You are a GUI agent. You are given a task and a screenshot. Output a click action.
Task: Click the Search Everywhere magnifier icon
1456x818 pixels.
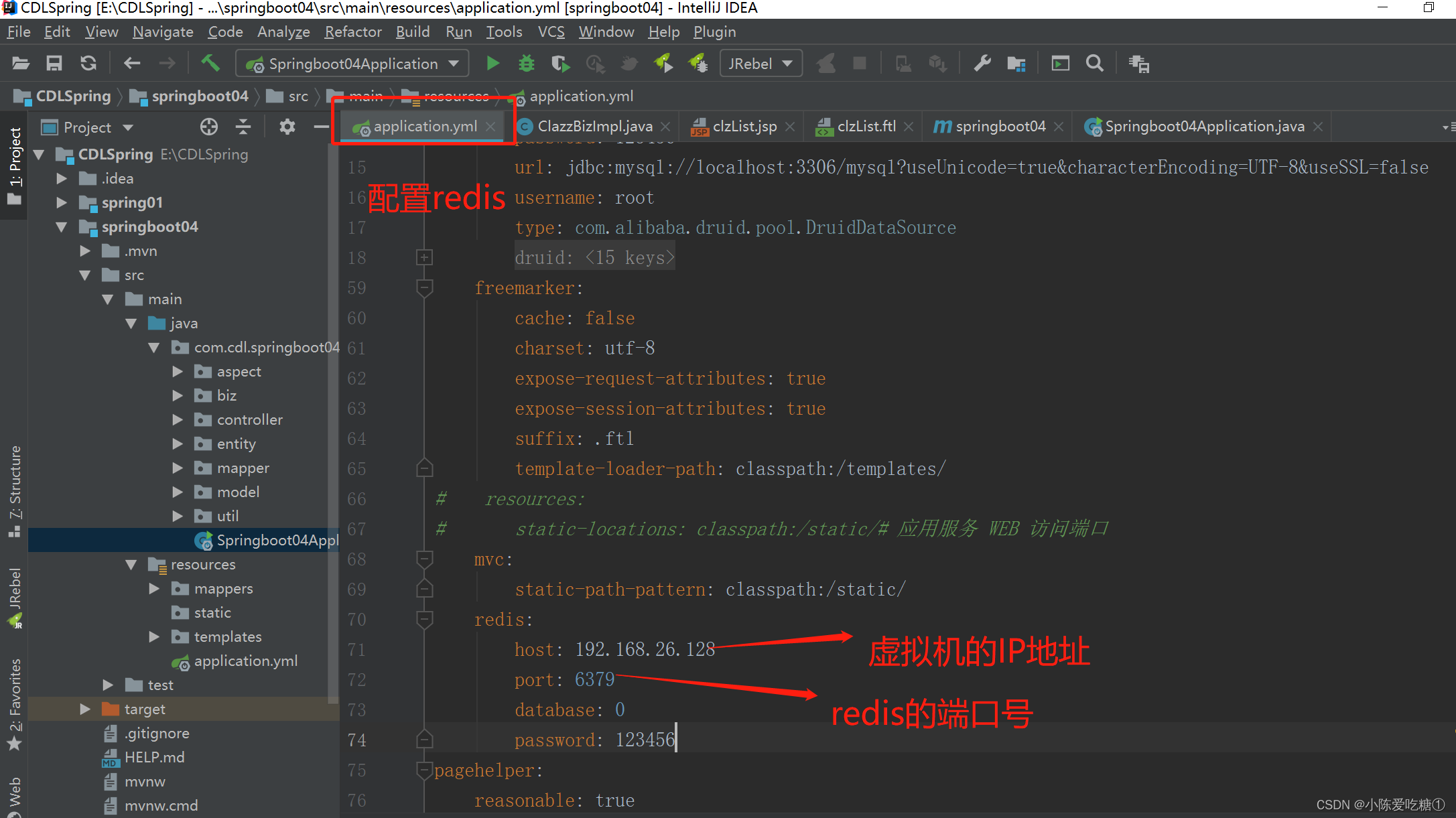click(x=1094, y=64)
